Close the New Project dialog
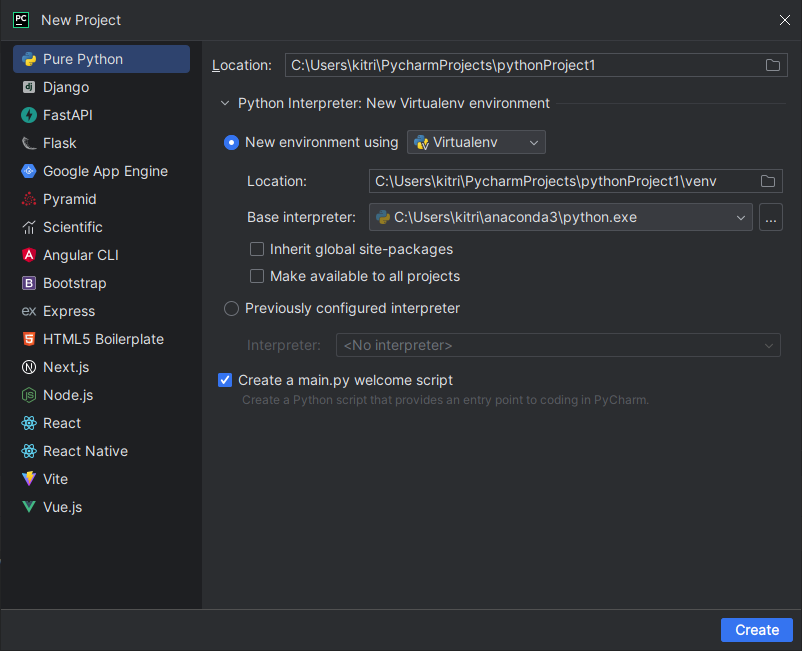 click(785, 20)
